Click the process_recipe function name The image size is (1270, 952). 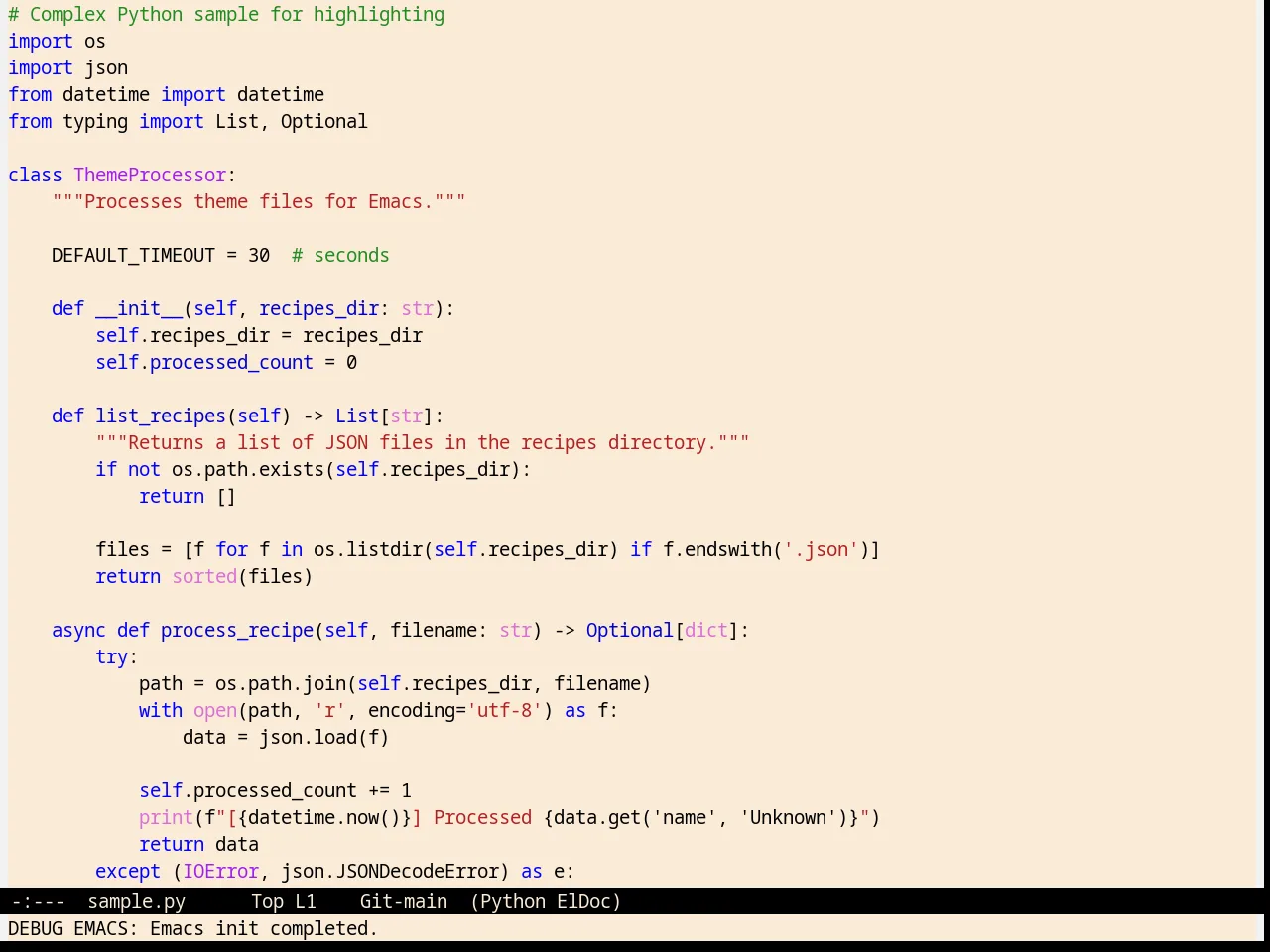coord(237,630)
